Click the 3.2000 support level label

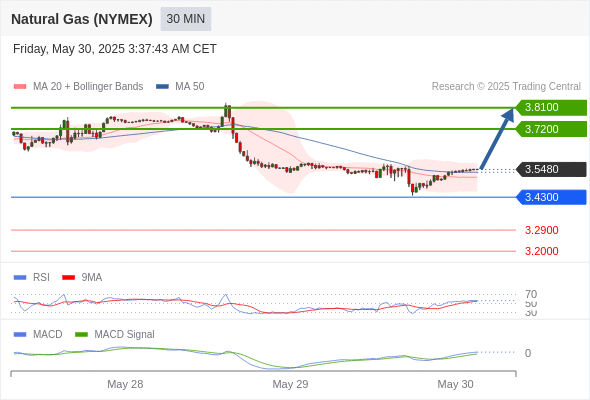pyautogui.click(x=541, y=251)
